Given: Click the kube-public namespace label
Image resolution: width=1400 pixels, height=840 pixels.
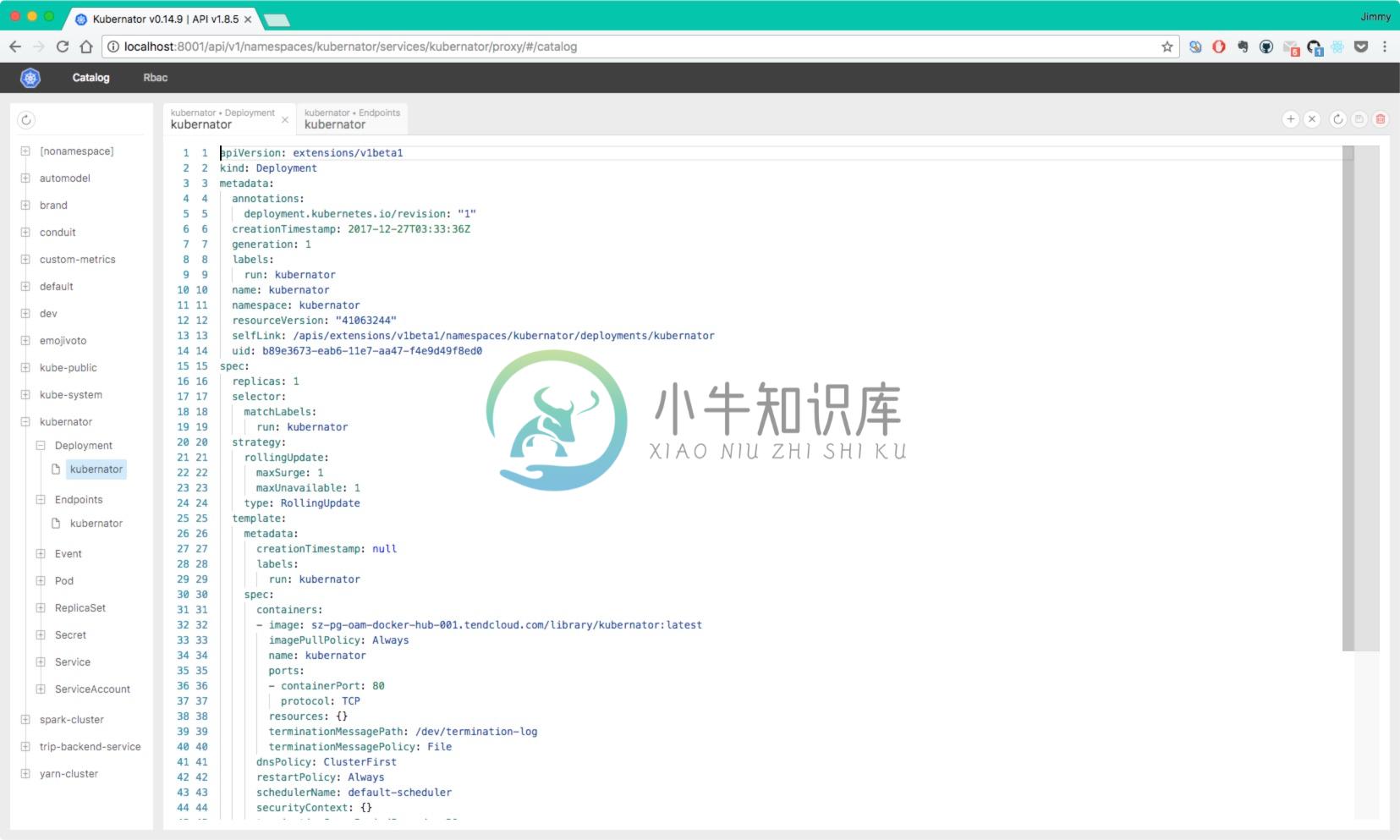Looking at the screenshot, I should (68, 368).
